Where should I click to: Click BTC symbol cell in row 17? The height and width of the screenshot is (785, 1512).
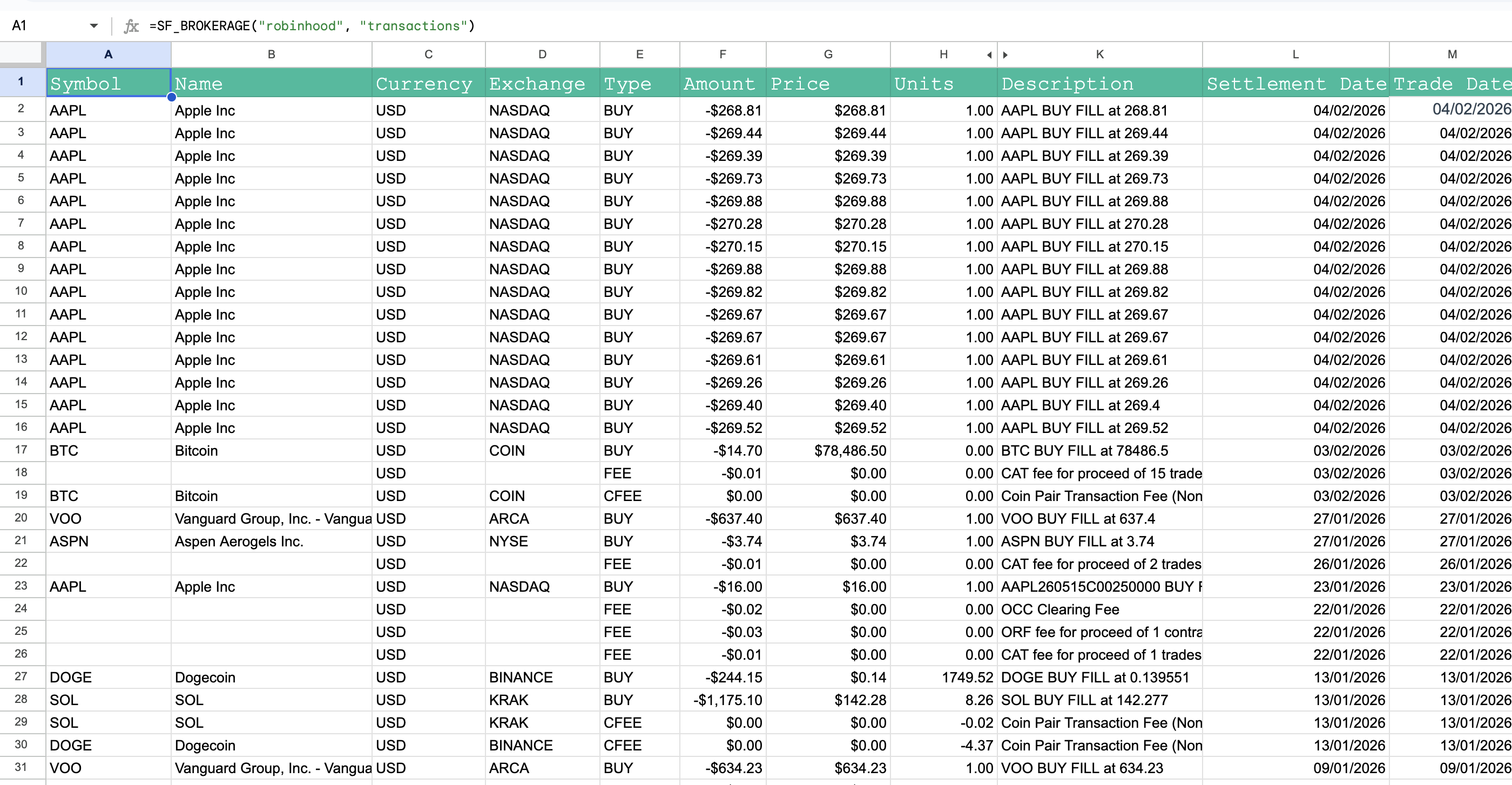pos(109,451)
